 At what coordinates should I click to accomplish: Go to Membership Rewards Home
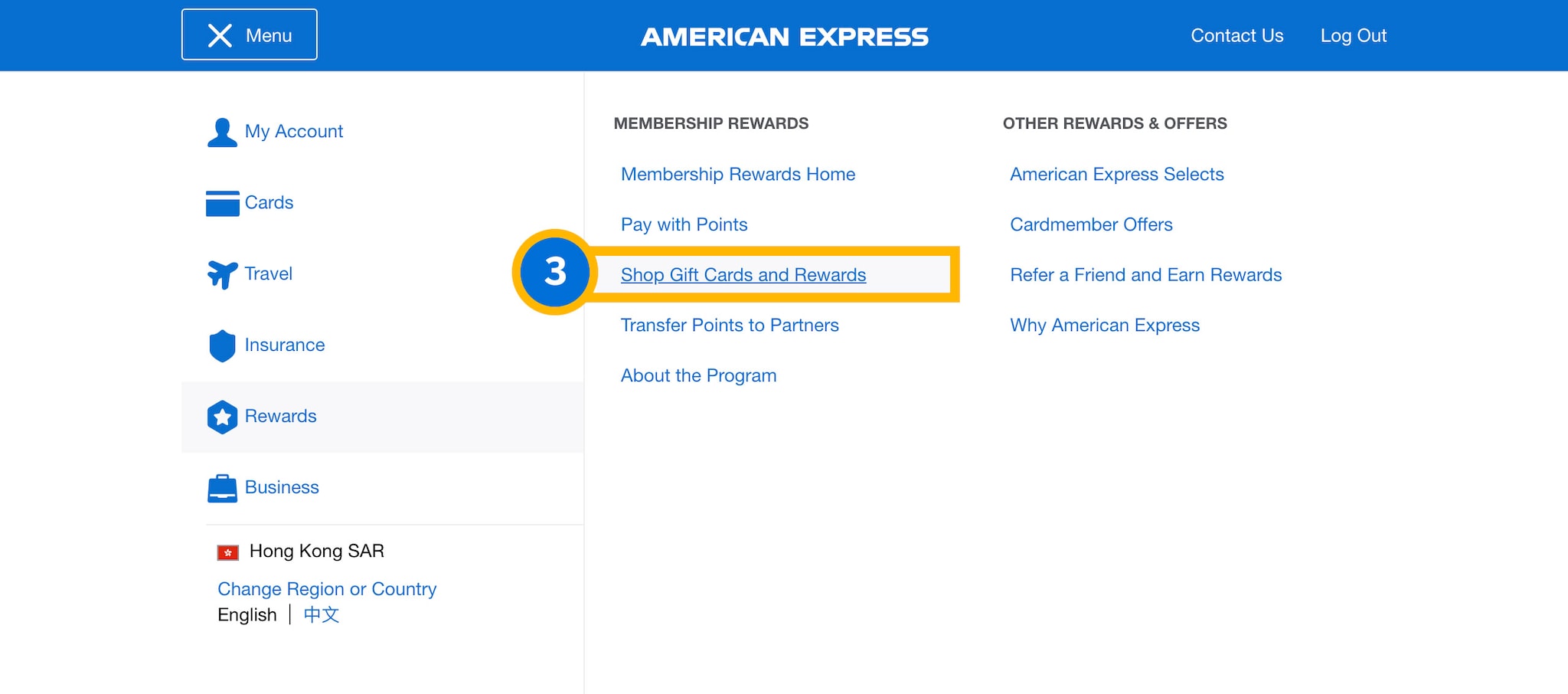point(737,175)
